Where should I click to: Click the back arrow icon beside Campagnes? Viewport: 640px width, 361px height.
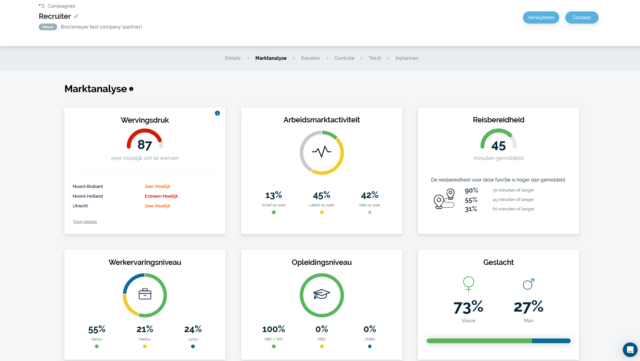point(41,6)
